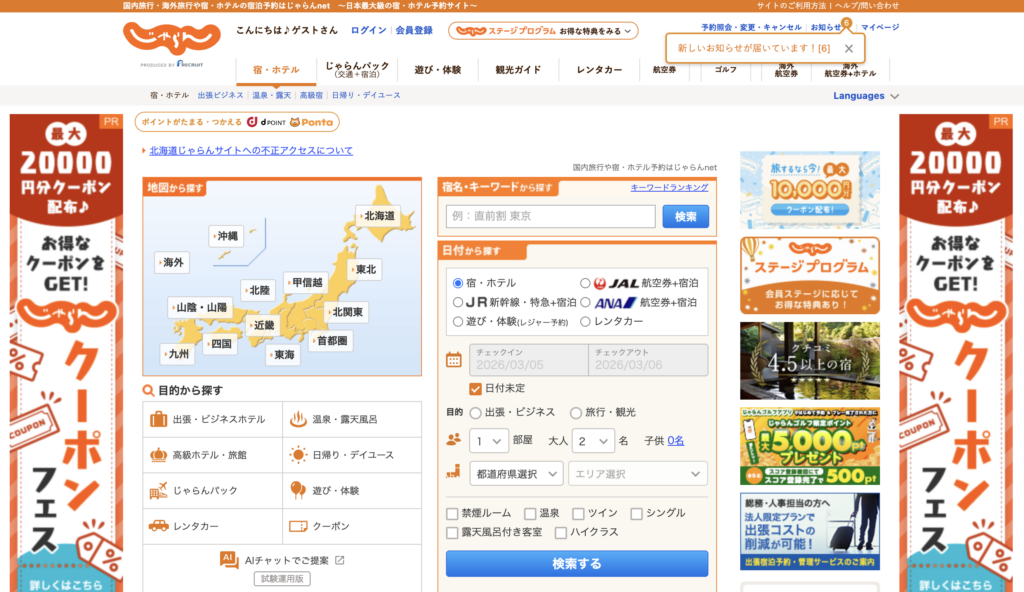
Task: Select the JAL 航空券+宿泊 radio button
Action: point(586,283)
